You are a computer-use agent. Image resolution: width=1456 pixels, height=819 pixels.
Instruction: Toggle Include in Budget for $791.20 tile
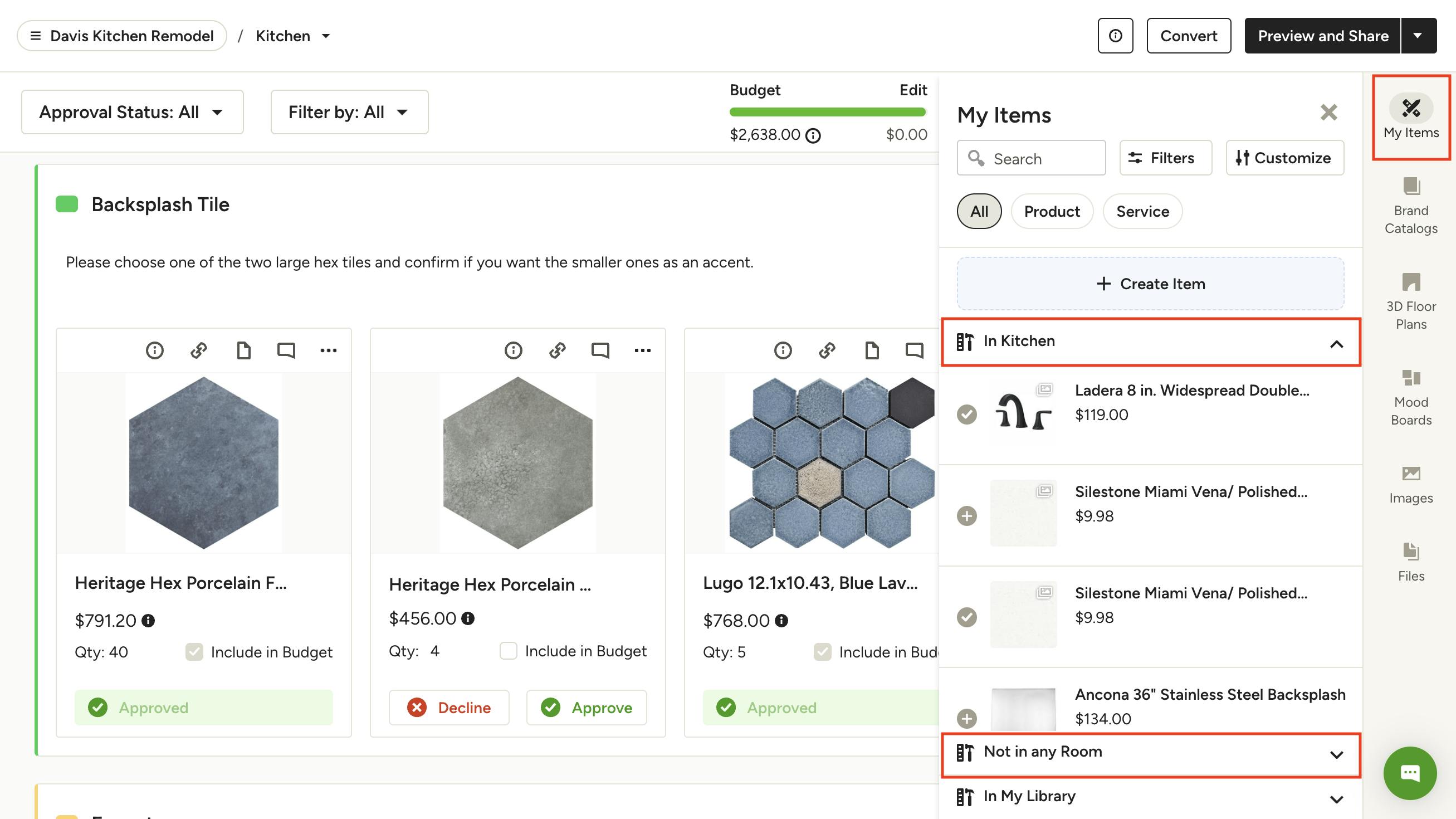(x=194, y=652)
